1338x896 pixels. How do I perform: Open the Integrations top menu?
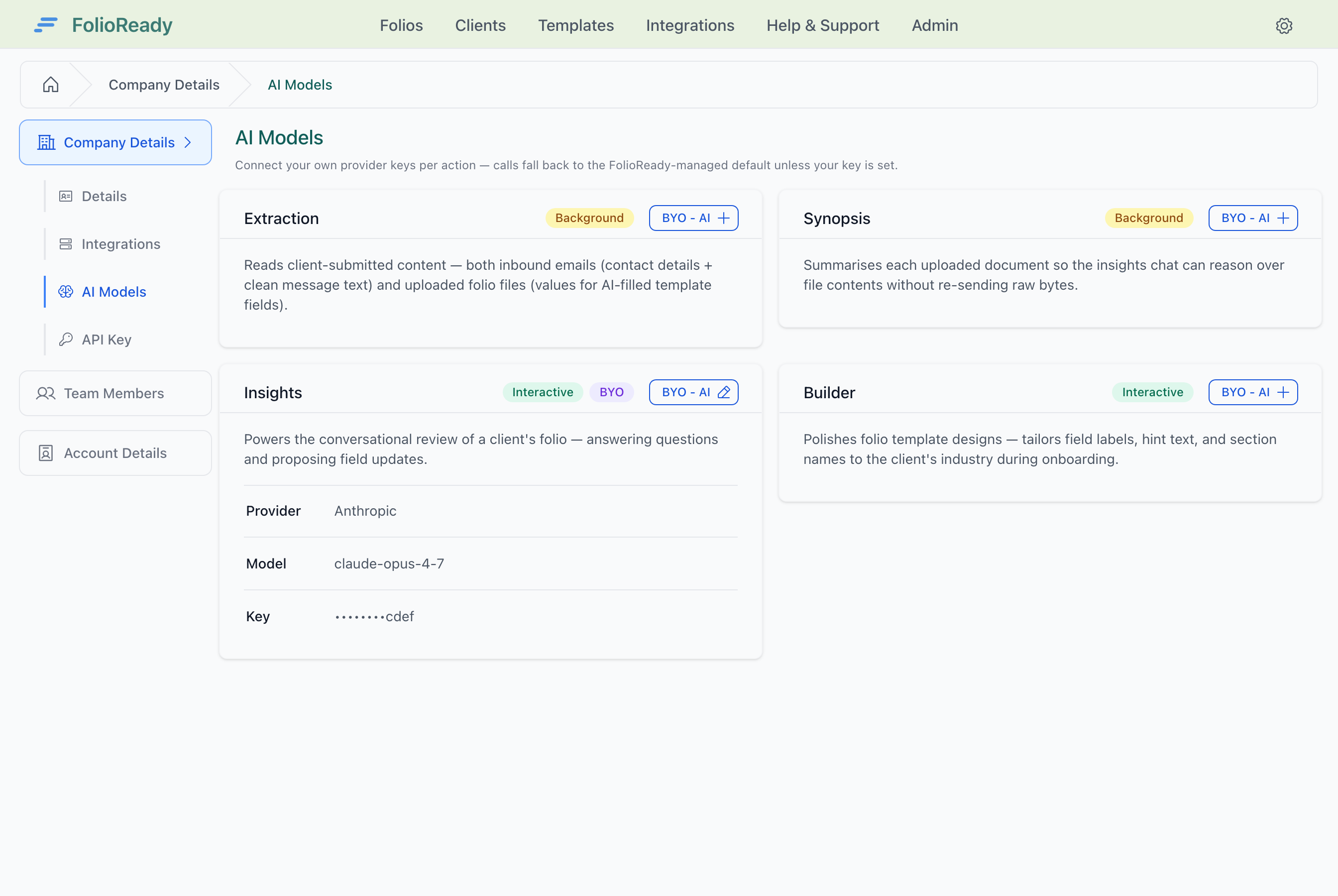pyautogui.click(x=690, y=25)
